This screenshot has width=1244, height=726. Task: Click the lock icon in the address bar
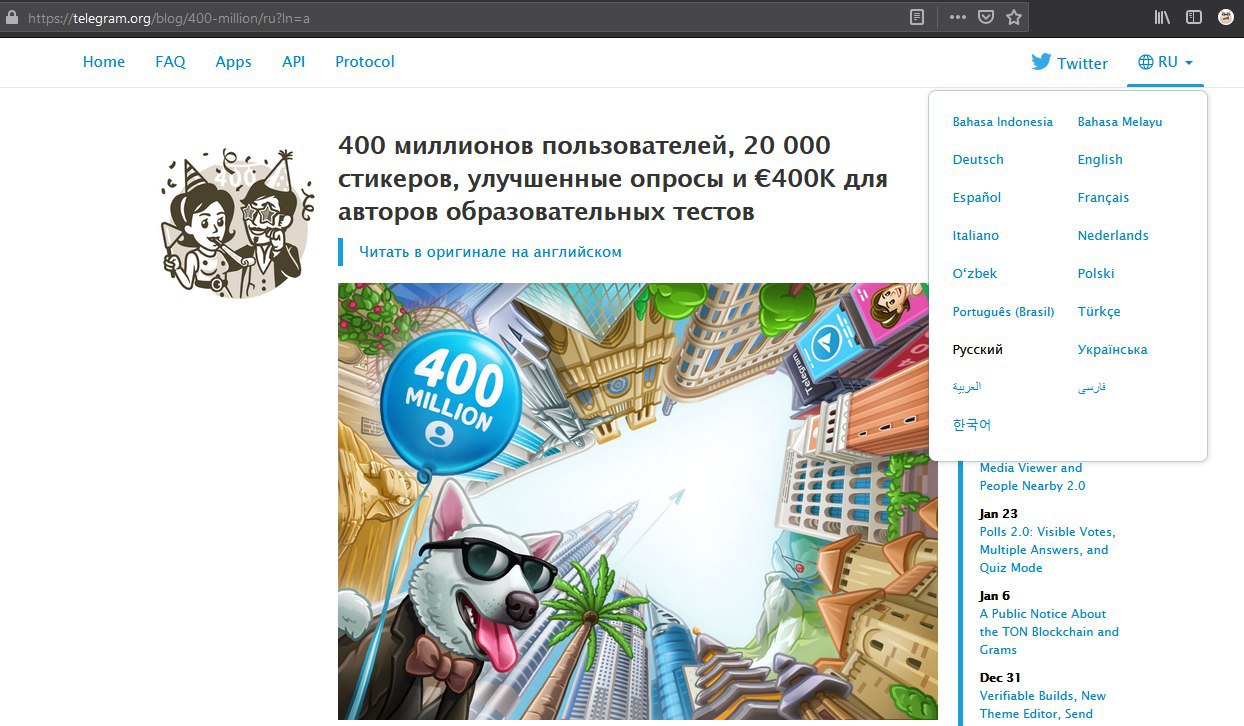[12, 17]
